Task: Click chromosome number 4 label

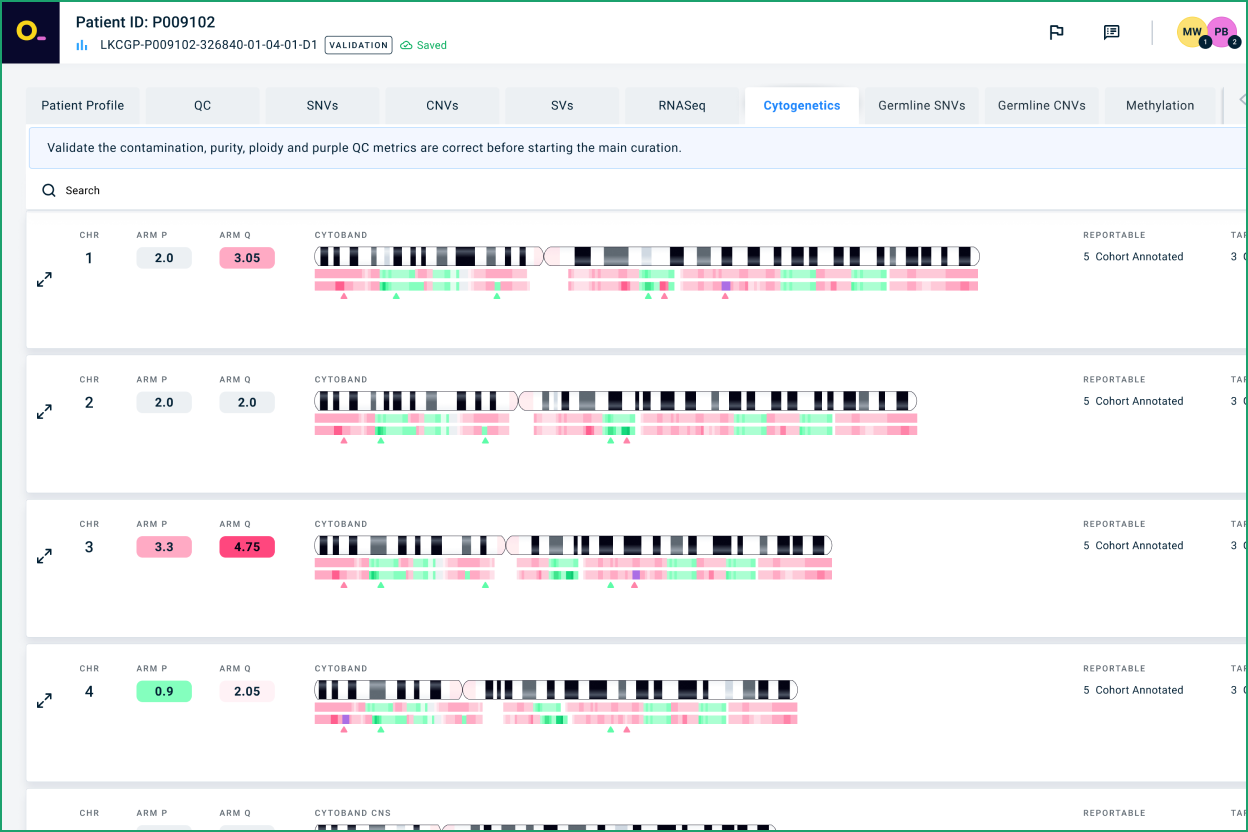Action: point(89,691)
